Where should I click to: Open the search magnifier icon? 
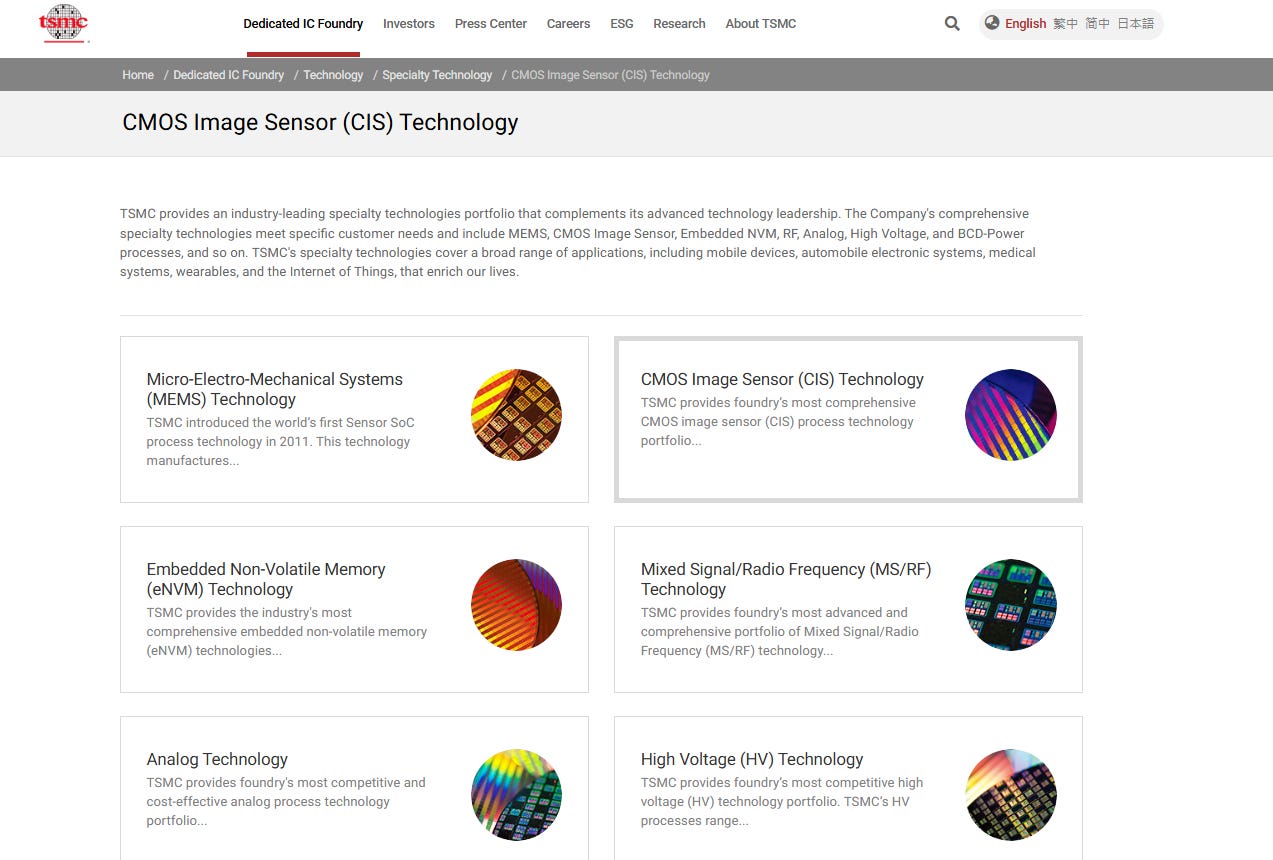click(x=952, y=23)
